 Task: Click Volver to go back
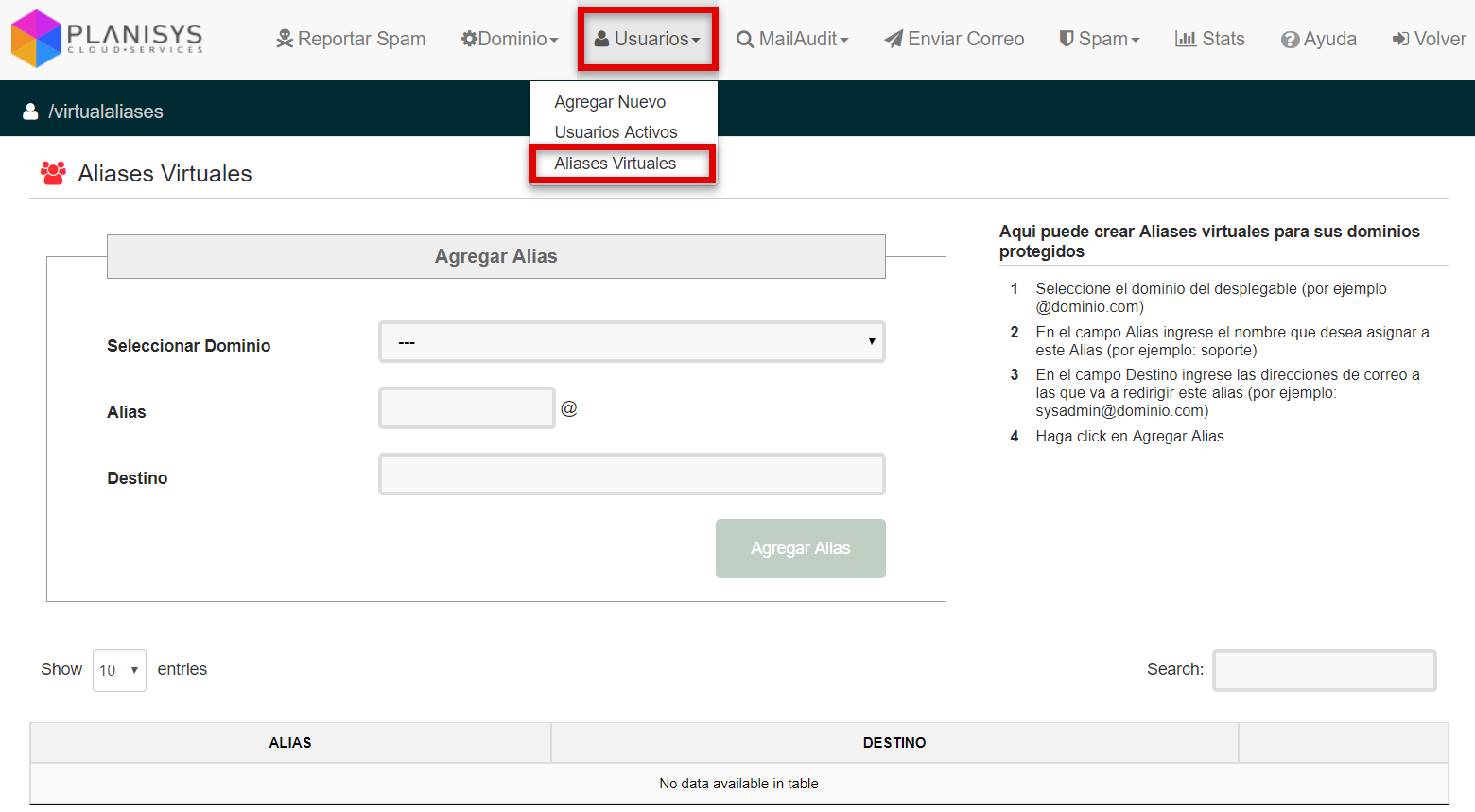pos(1429,39)
